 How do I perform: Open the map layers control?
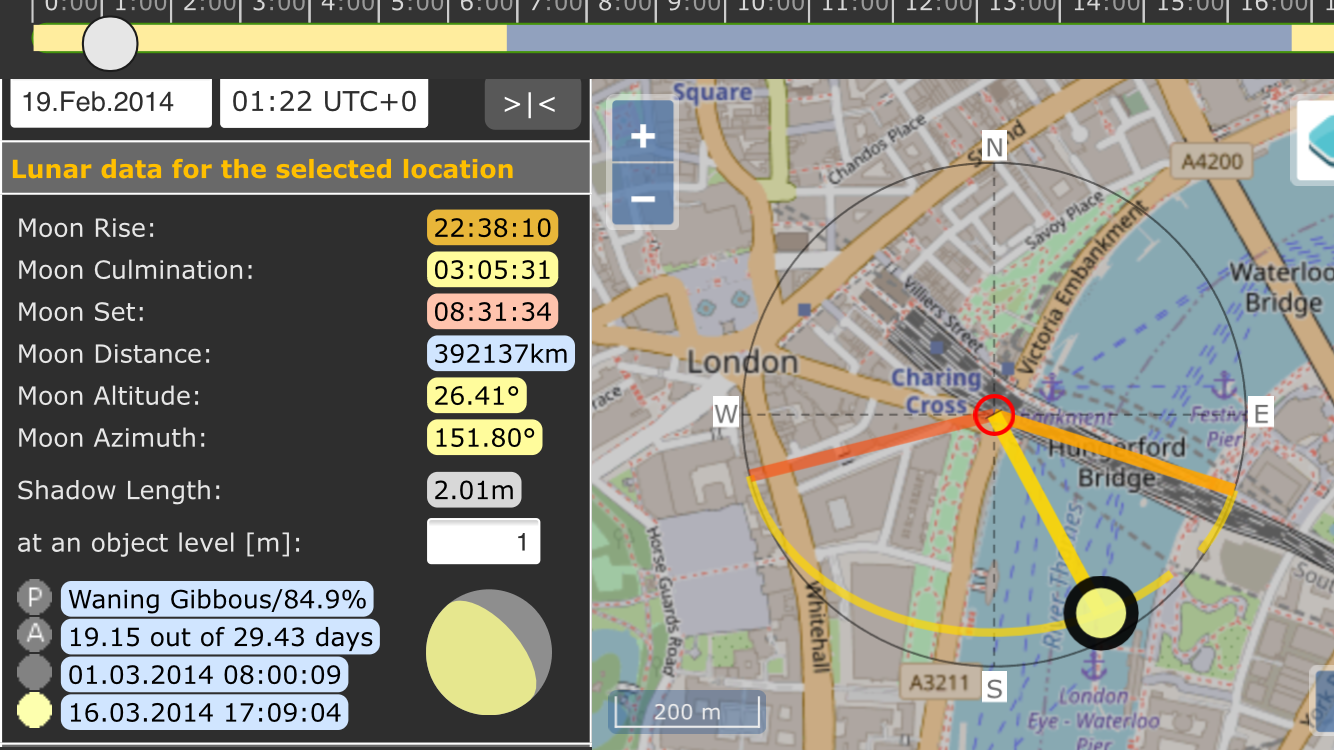(x=1316, y=139)
